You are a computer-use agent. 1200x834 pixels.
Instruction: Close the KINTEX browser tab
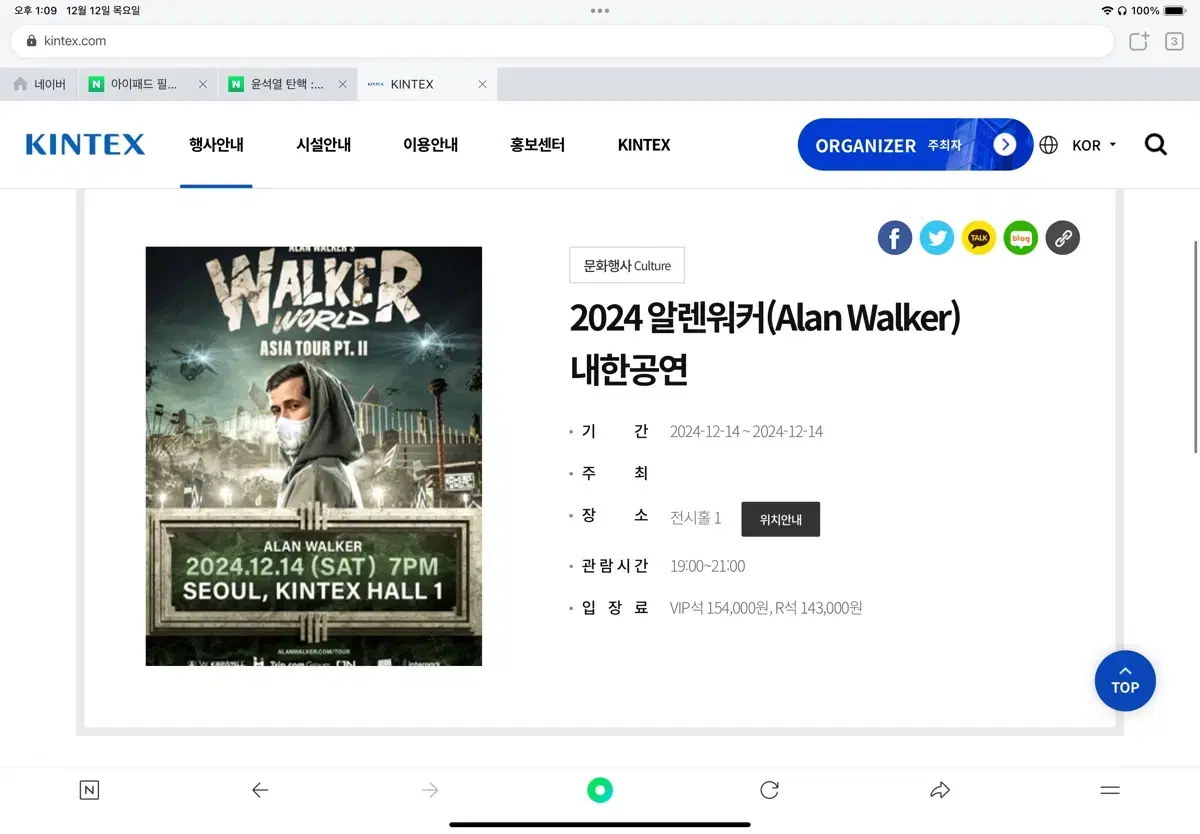pos(482,84)
